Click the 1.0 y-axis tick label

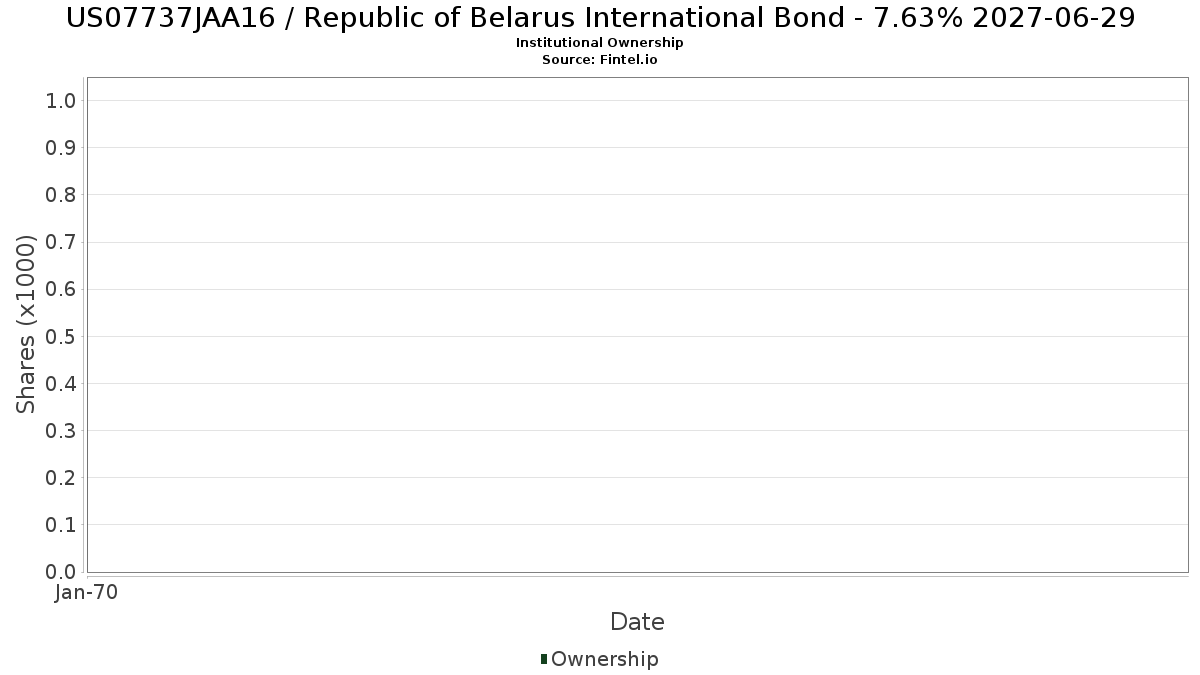click(x=61, y=100)
